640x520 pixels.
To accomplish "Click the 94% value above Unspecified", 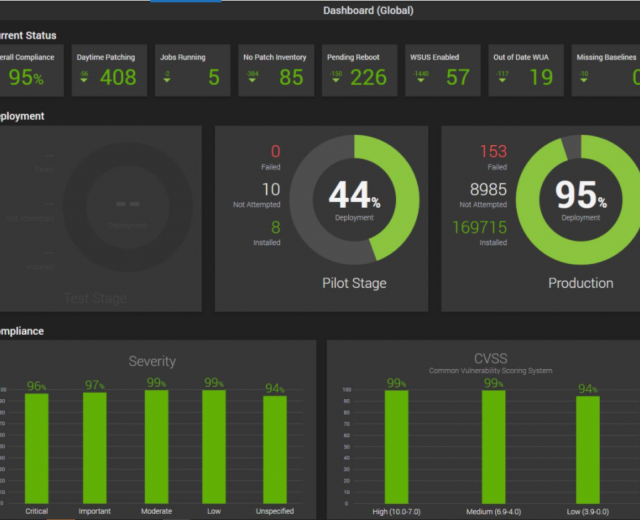I will coord(275,388).
